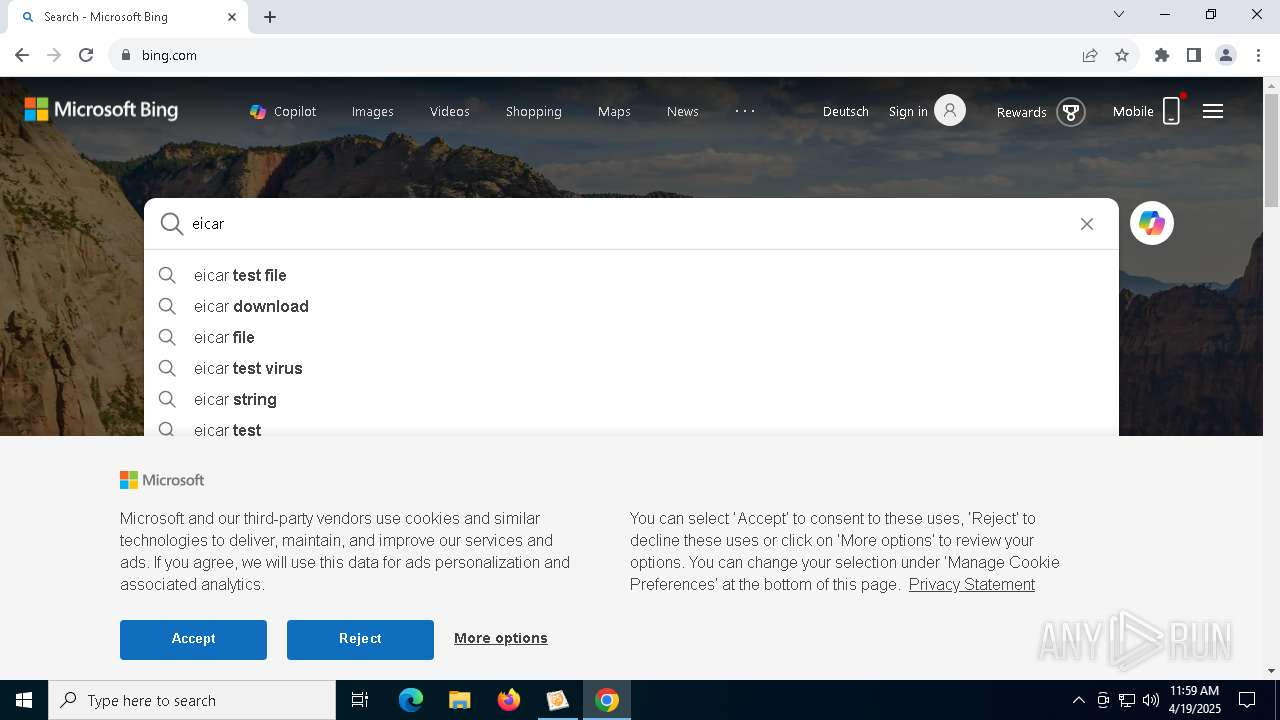Launch Firefox from the taskbar

tap(508, 700)
